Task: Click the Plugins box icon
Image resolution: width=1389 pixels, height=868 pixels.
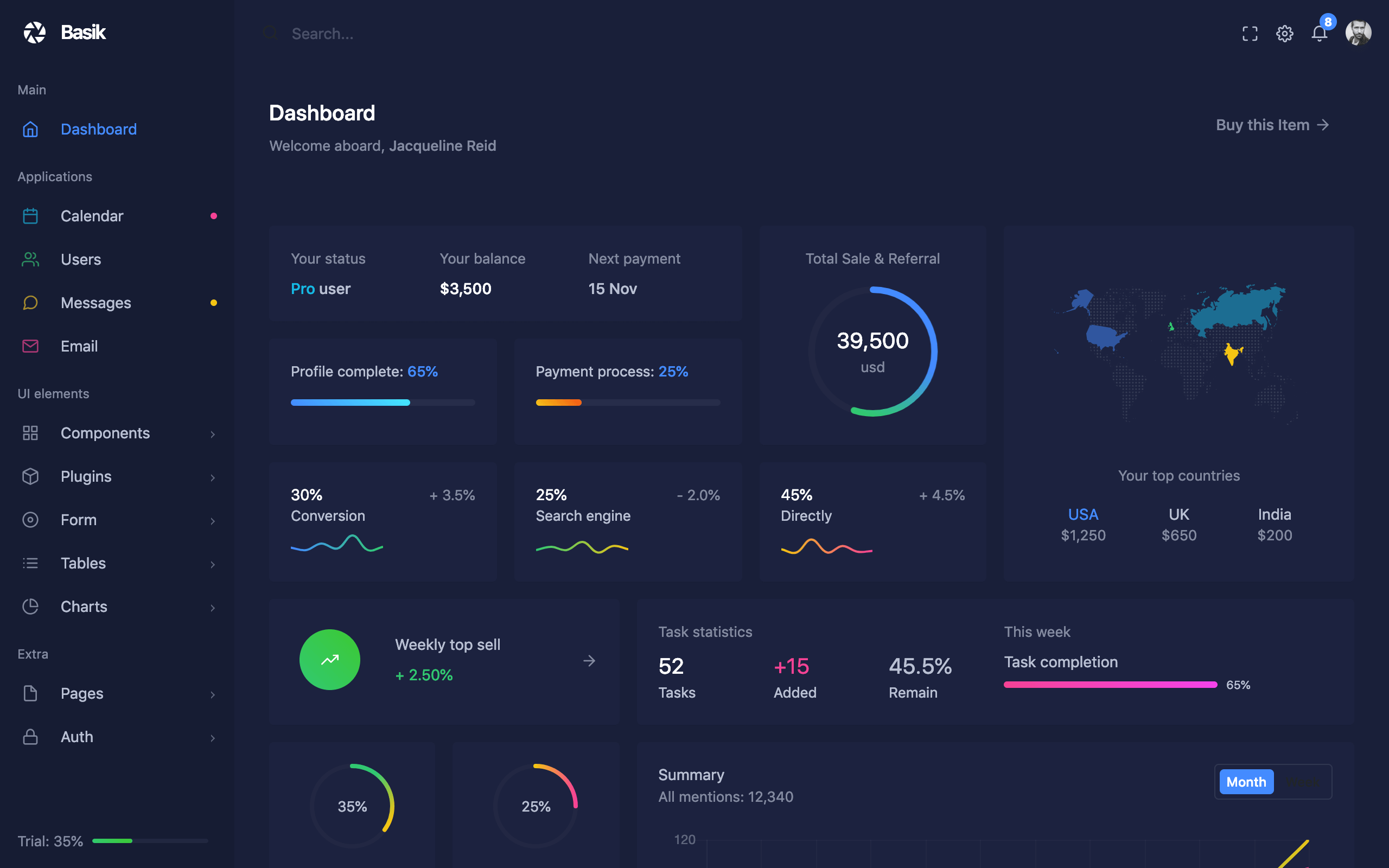Action: [30, 476]
